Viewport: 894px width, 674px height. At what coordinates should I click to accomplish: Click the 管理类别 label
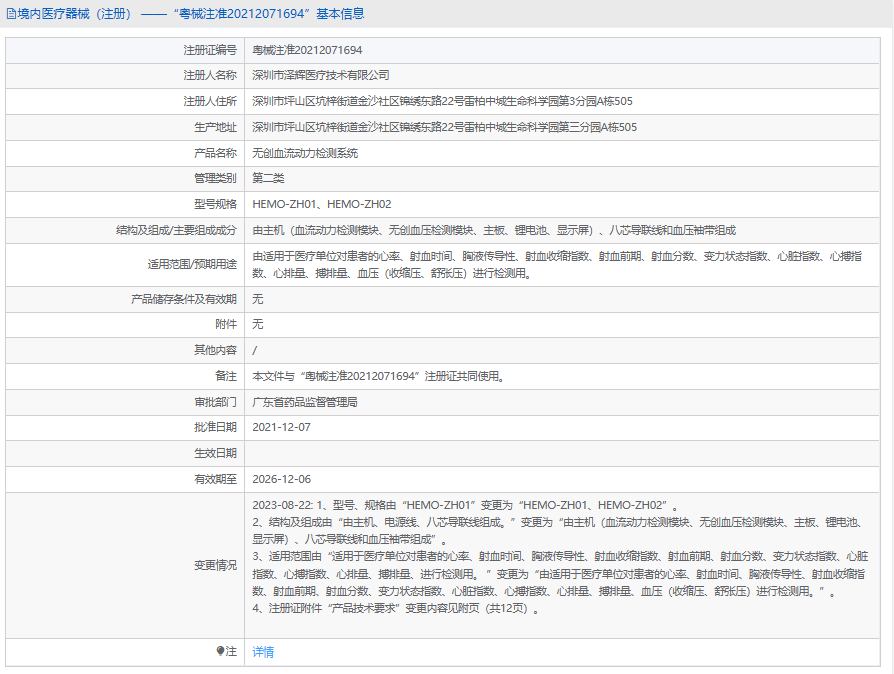tap(215, 178)
